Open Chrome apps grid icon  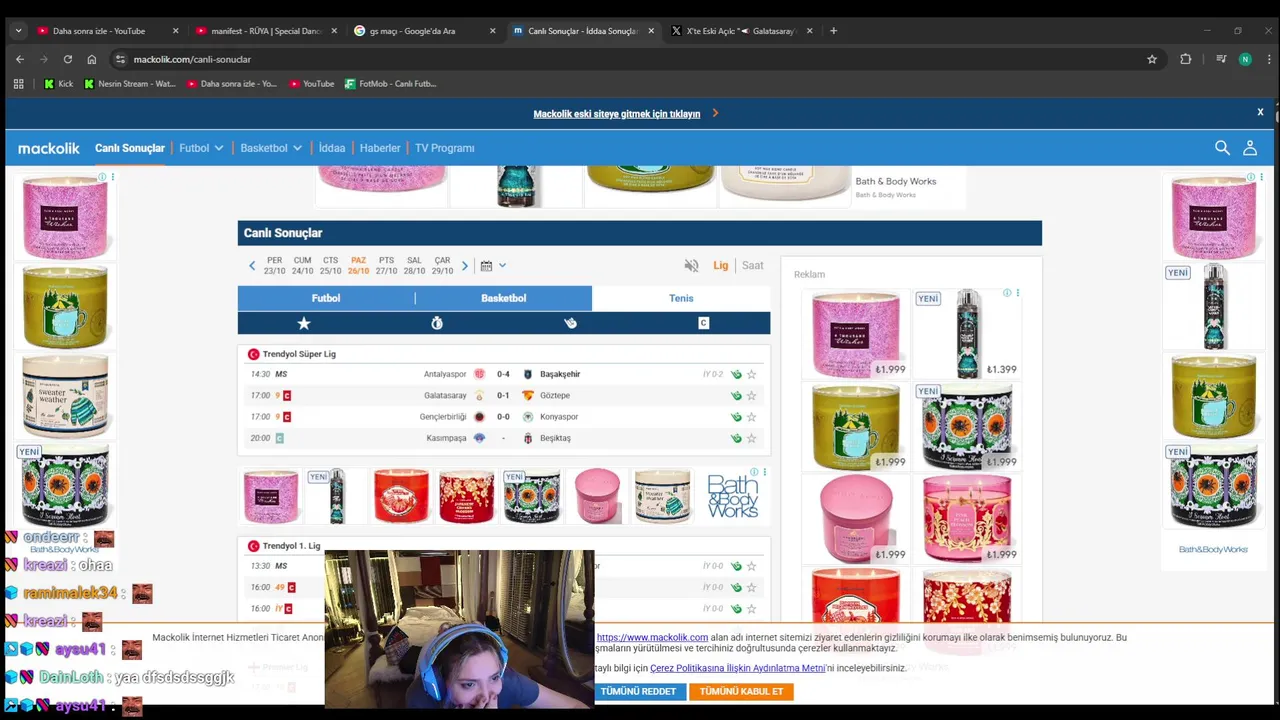[x=18, y=84]
